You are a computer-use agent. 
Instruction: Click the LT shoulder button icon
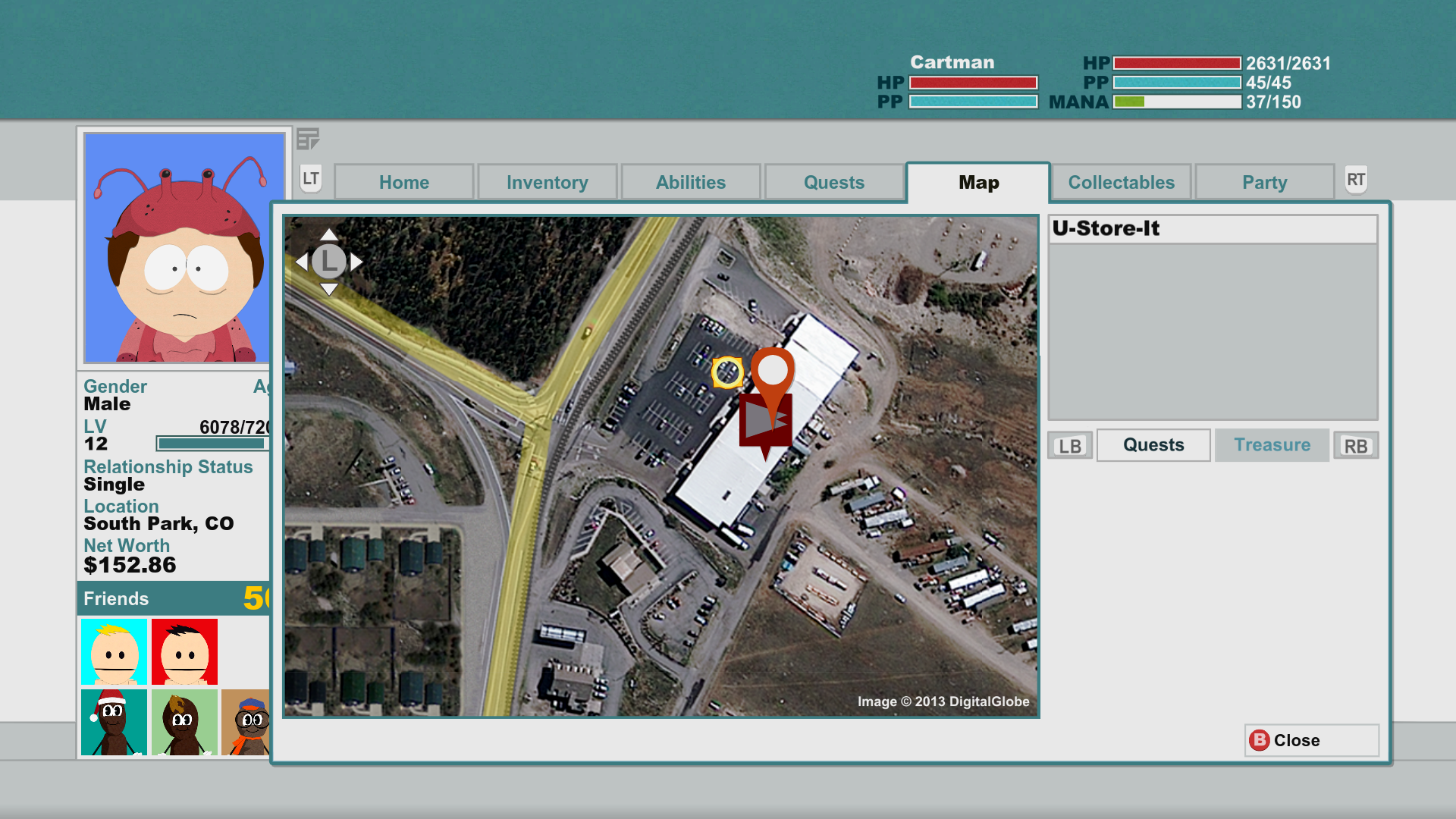pyautogui.click(x=311, y=179)
